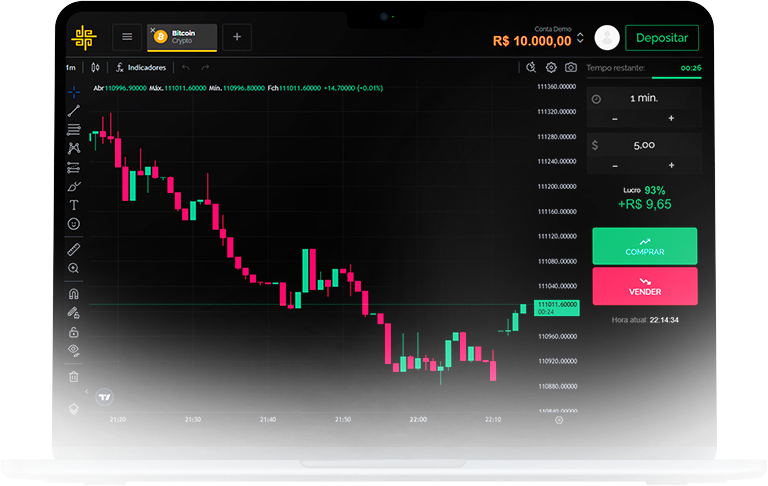Hide all drawings with the eye icon
The width and height of the screenshot is (768, 486).
tap(73, 350)
